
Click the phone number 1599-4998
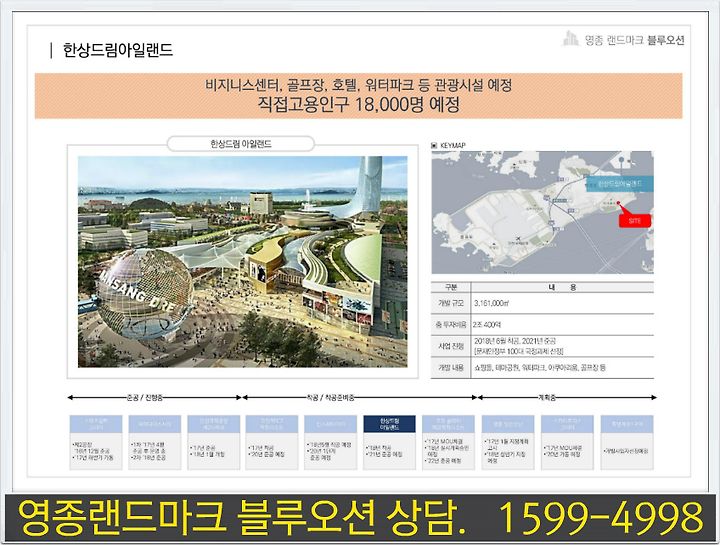point(601,517)
